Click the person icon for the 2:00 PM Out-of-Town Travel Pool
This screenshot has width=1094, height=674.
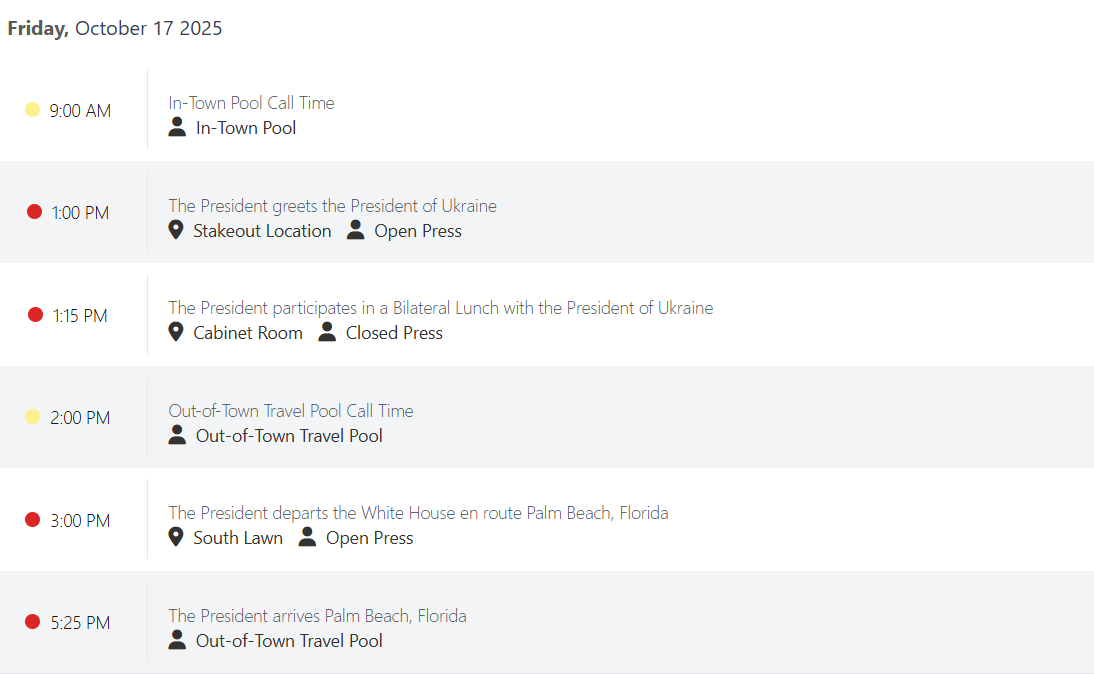pyautogui.click(x=177, y=435)
